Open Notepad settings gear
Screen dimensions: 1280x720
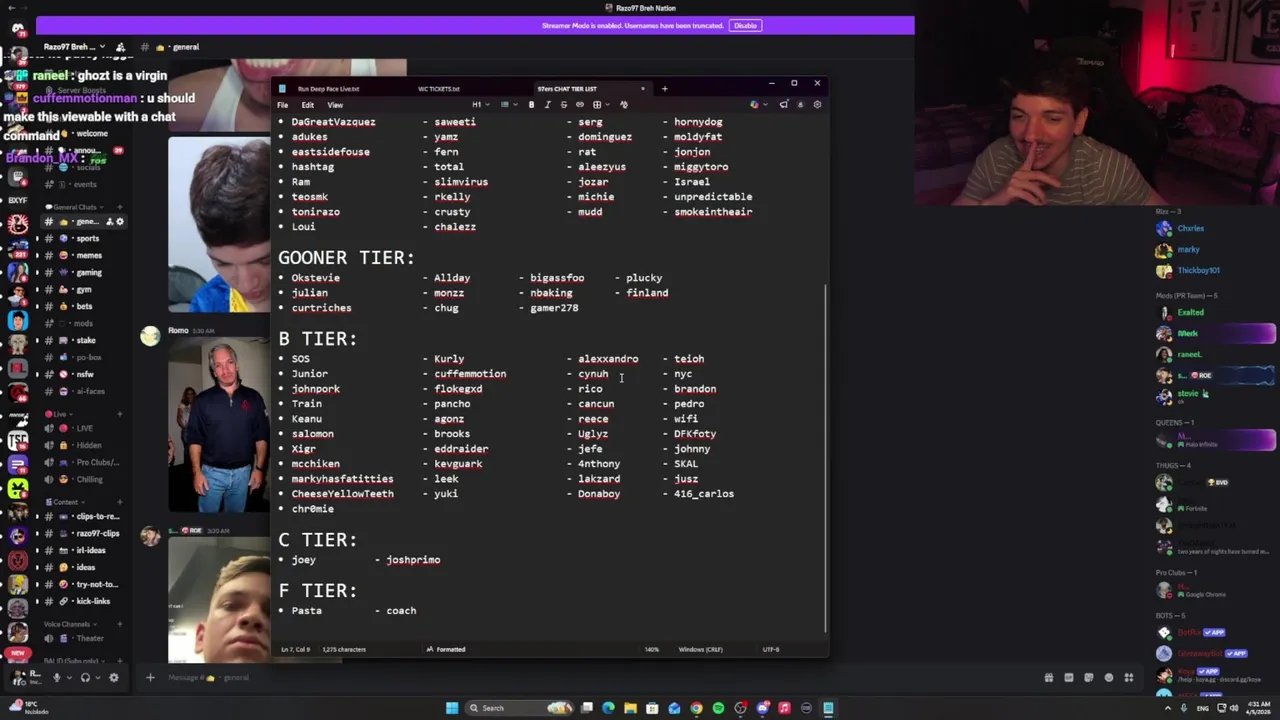[x=817, y=105]
